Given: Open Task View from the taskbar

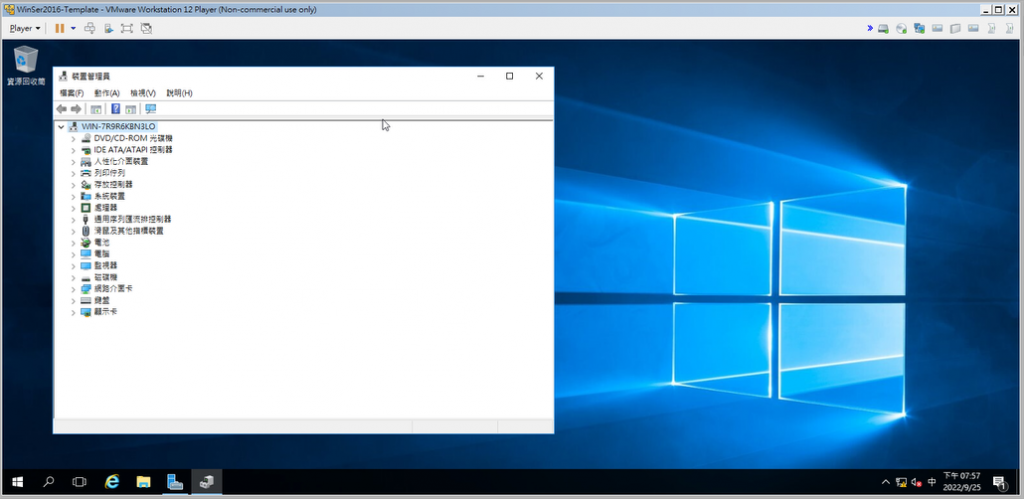Looking at the screenshot, I should pyautogui.click(x=80, y=482).
